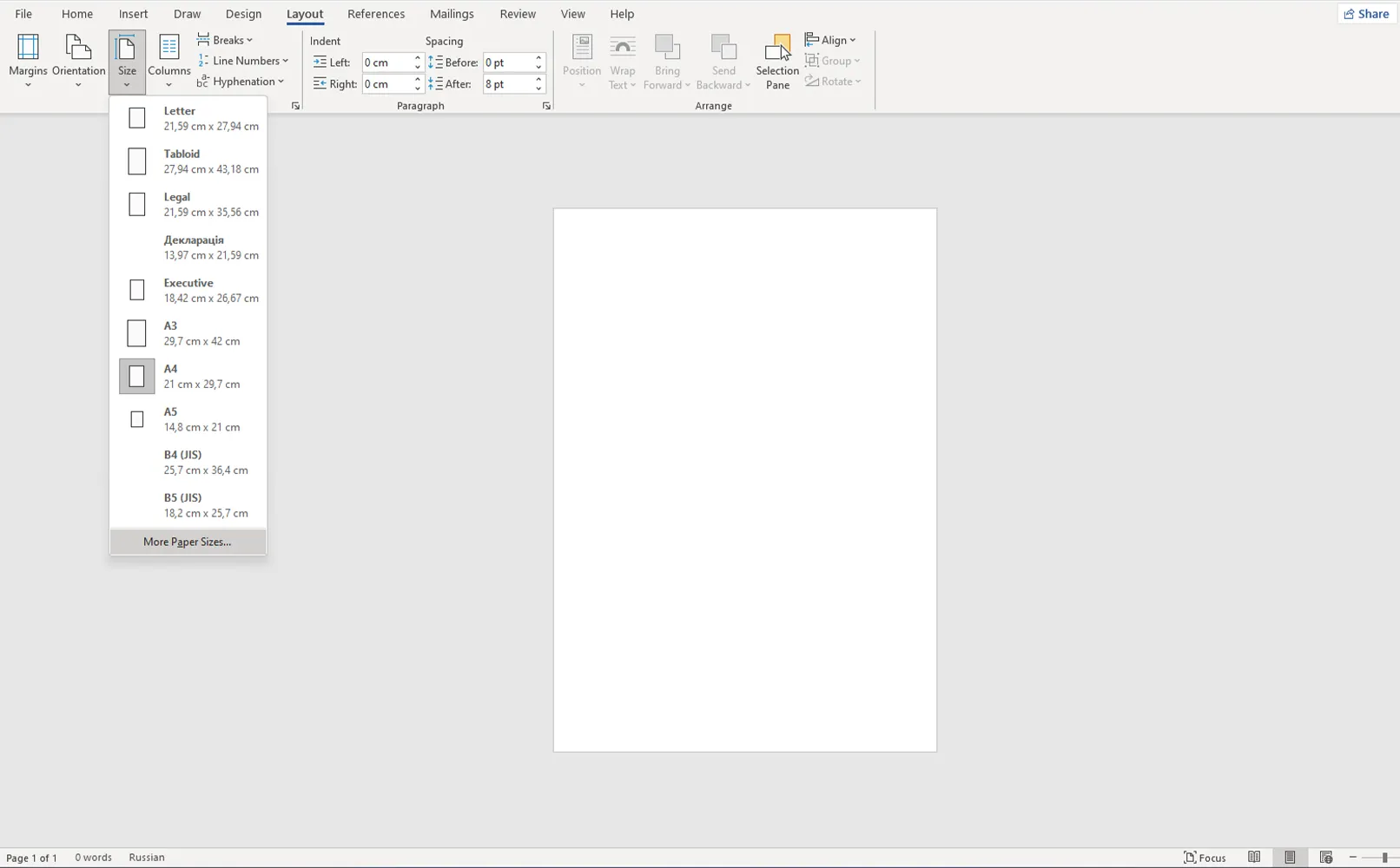The width and height of the screenshot is (1400, 868).
Task: Select A5 paper size
Action: [x=188, y=419]
